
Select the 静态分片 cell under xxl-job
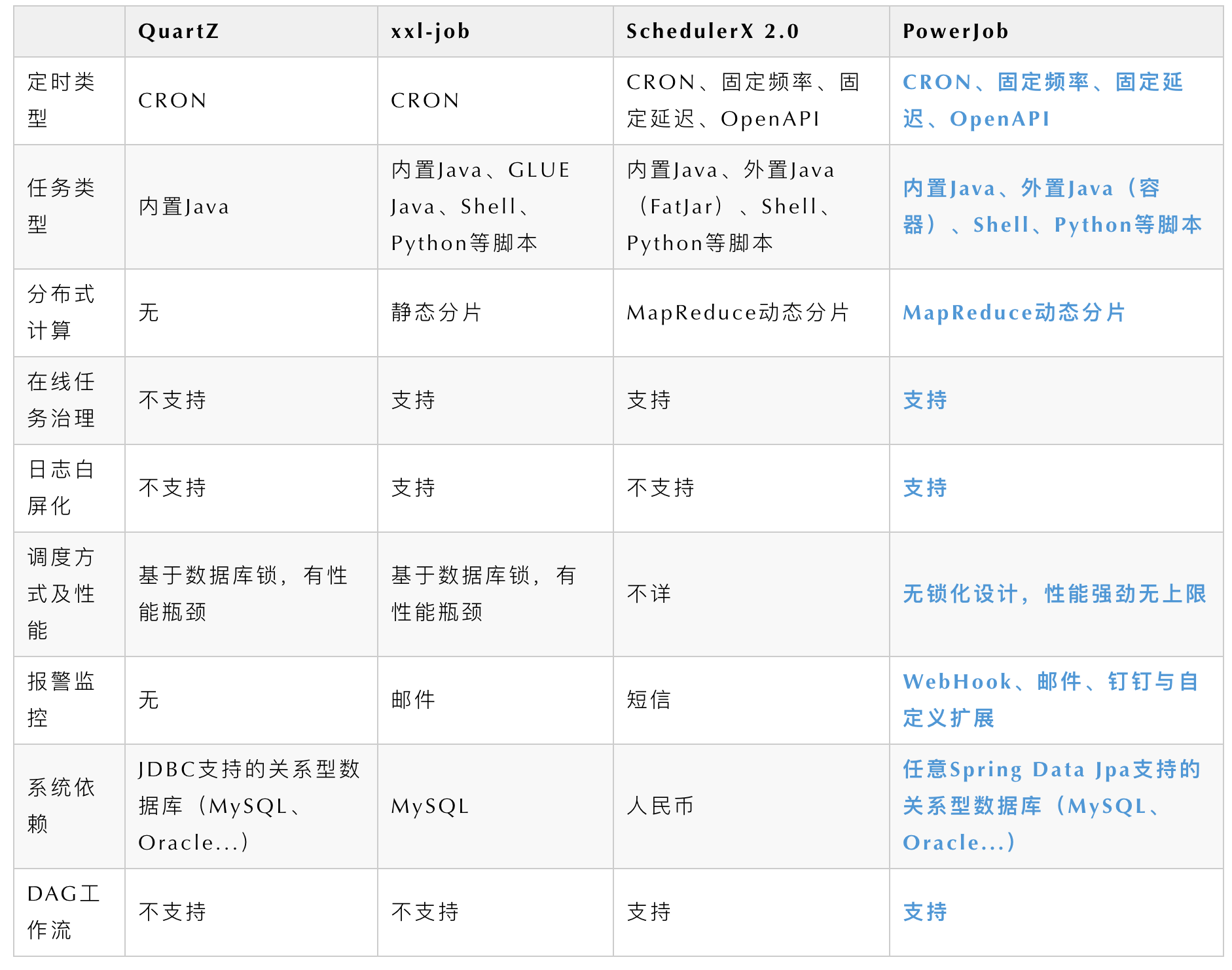click(437, 312)
